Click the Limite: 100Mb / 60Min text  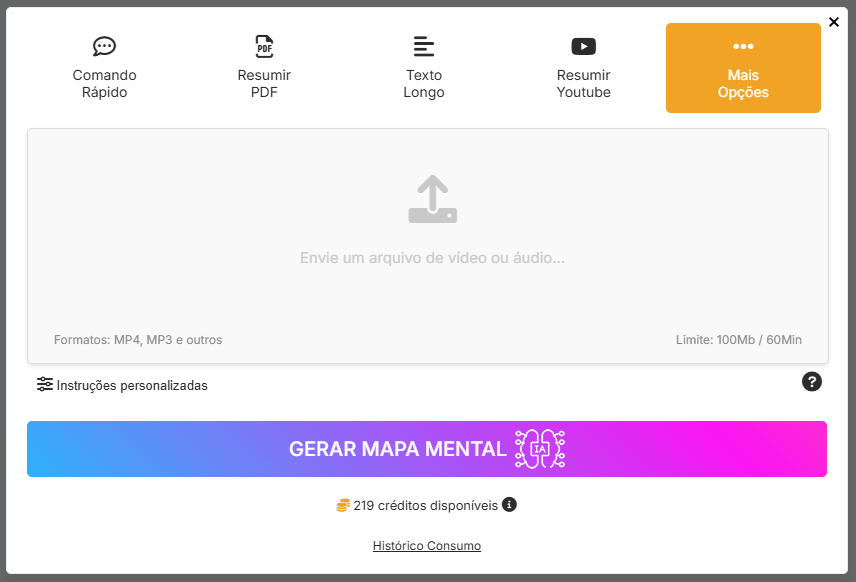coord(739,340)
